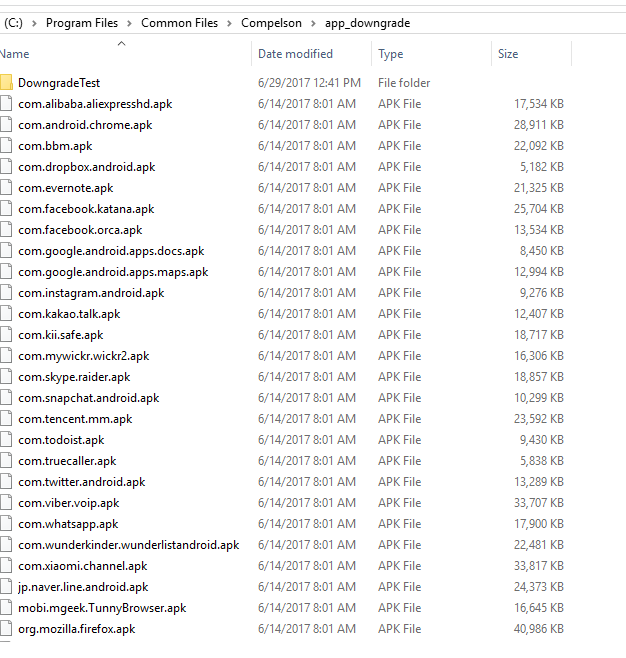Go to Program Files in address bar
This screenshot has height=658, width=626.
pos(82,23)
